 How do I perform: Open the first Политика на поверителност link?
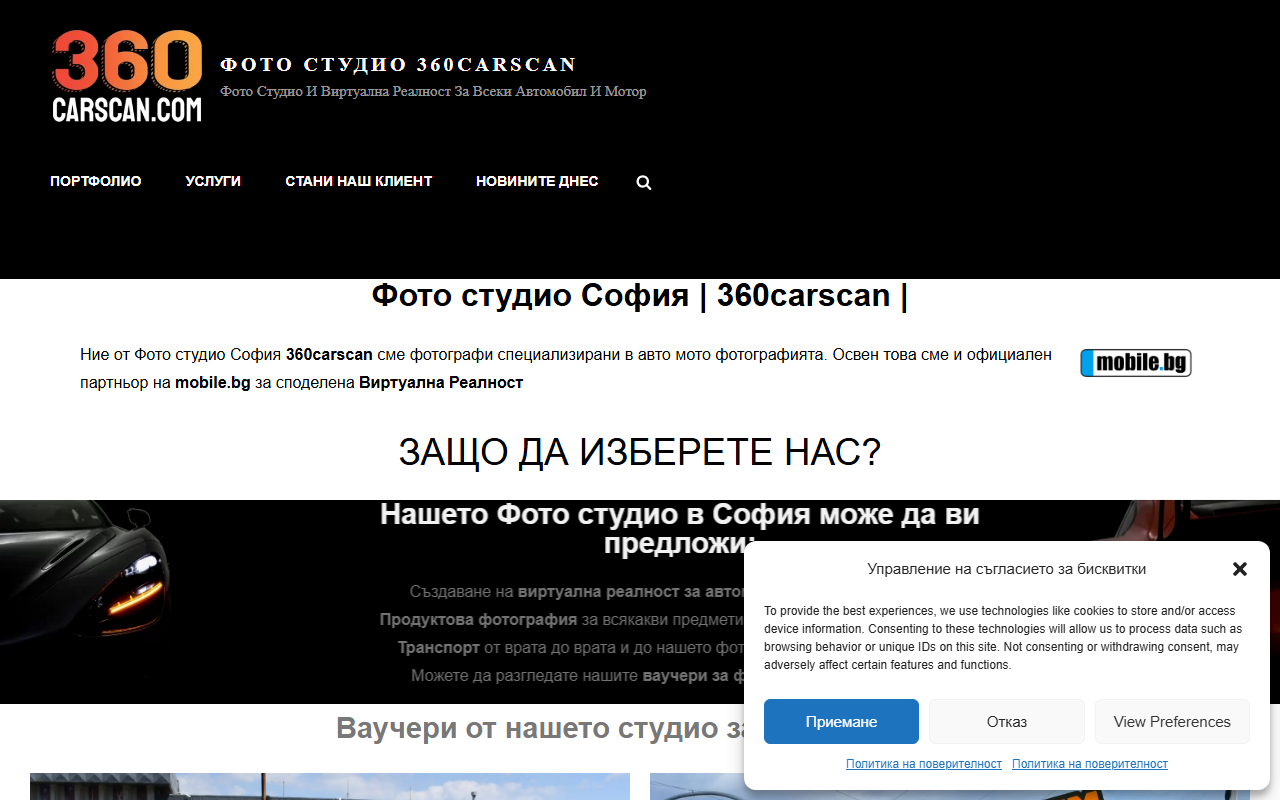click(924, 764)
